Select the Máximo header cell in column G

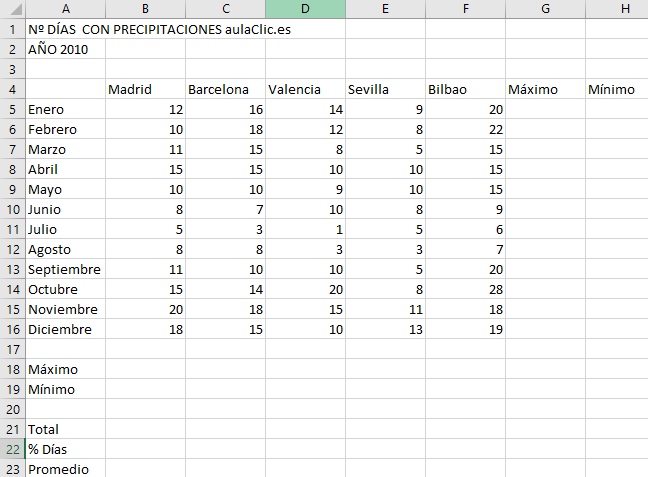pyautogui.click(x=546, y=89)
